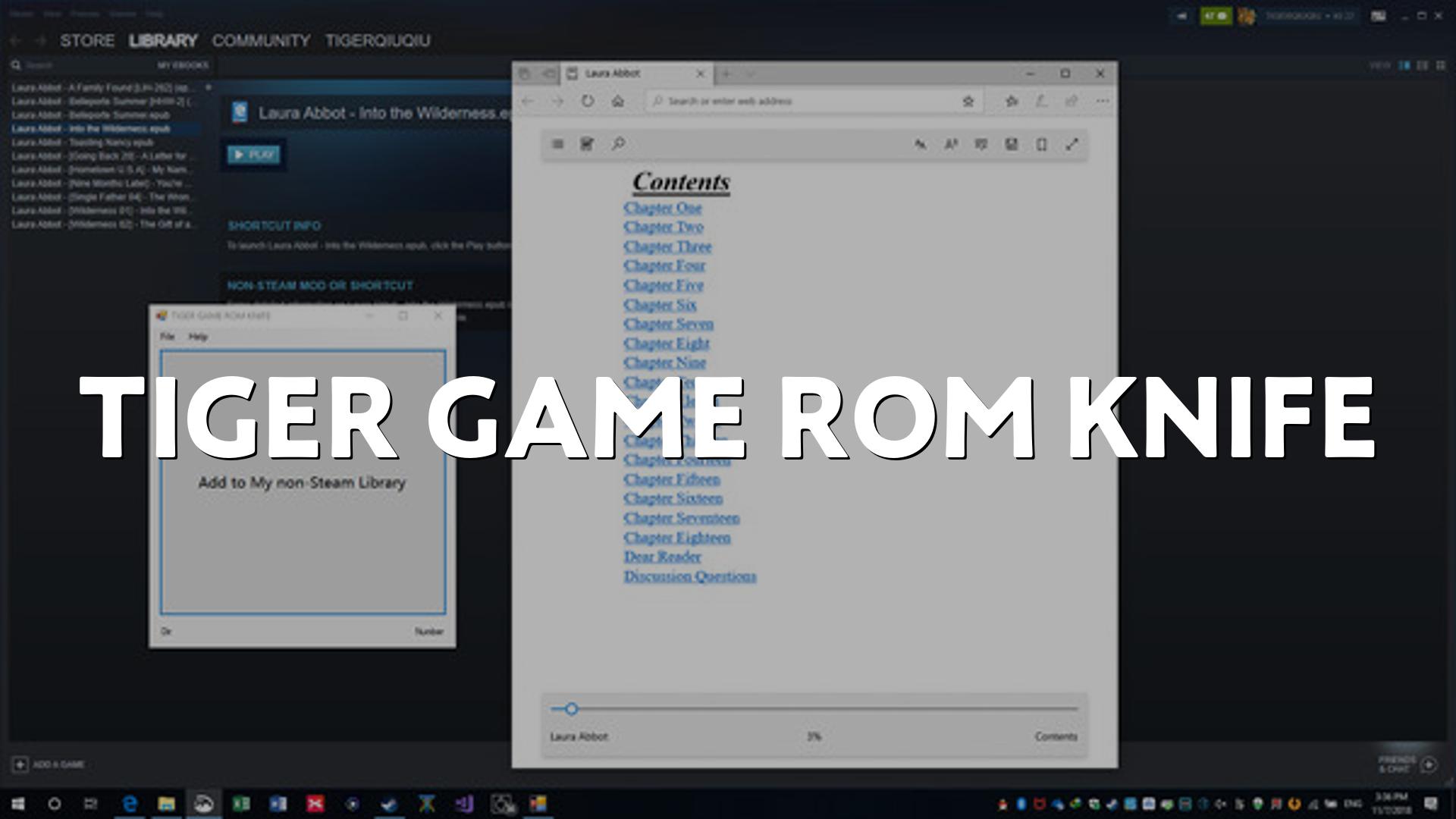Go back in the Edge browser
This screenshot has height=819, width=1456.
pos(528,101)
